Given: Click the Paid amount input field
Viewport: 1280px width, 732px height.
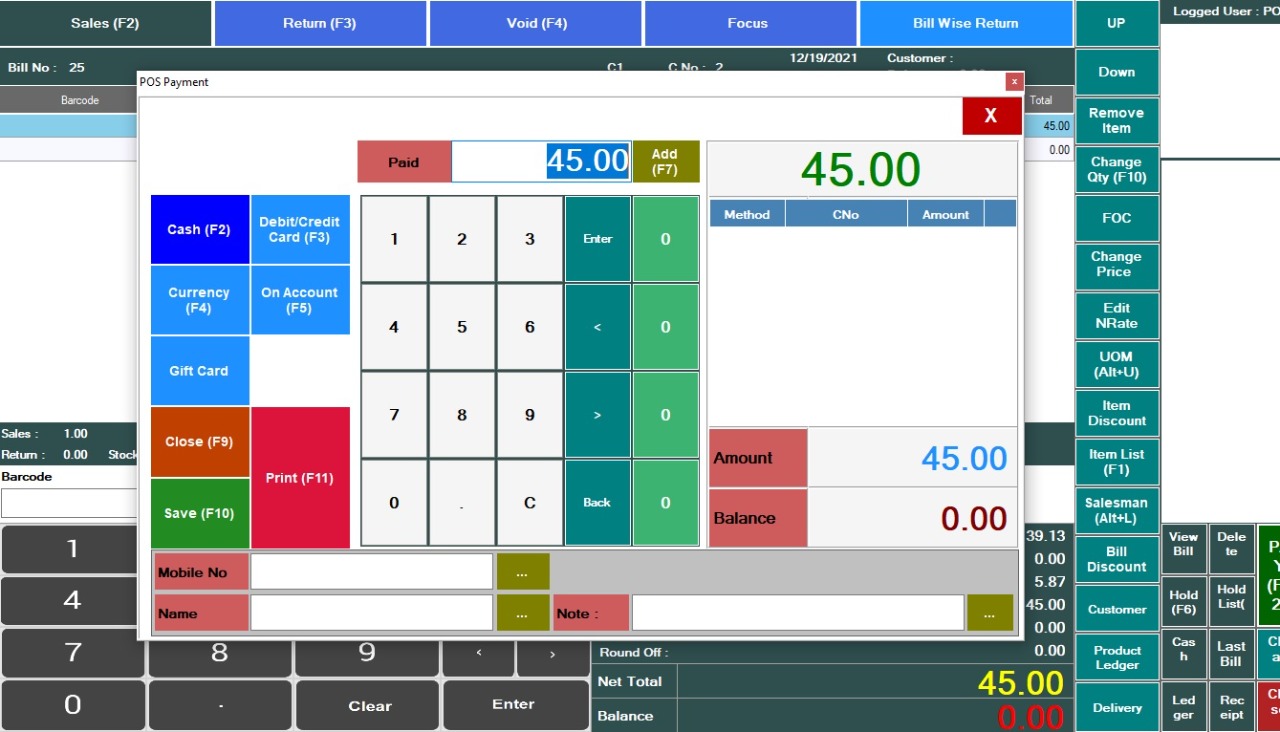Looking at the screenshot, I should click(x=540, y=162).
